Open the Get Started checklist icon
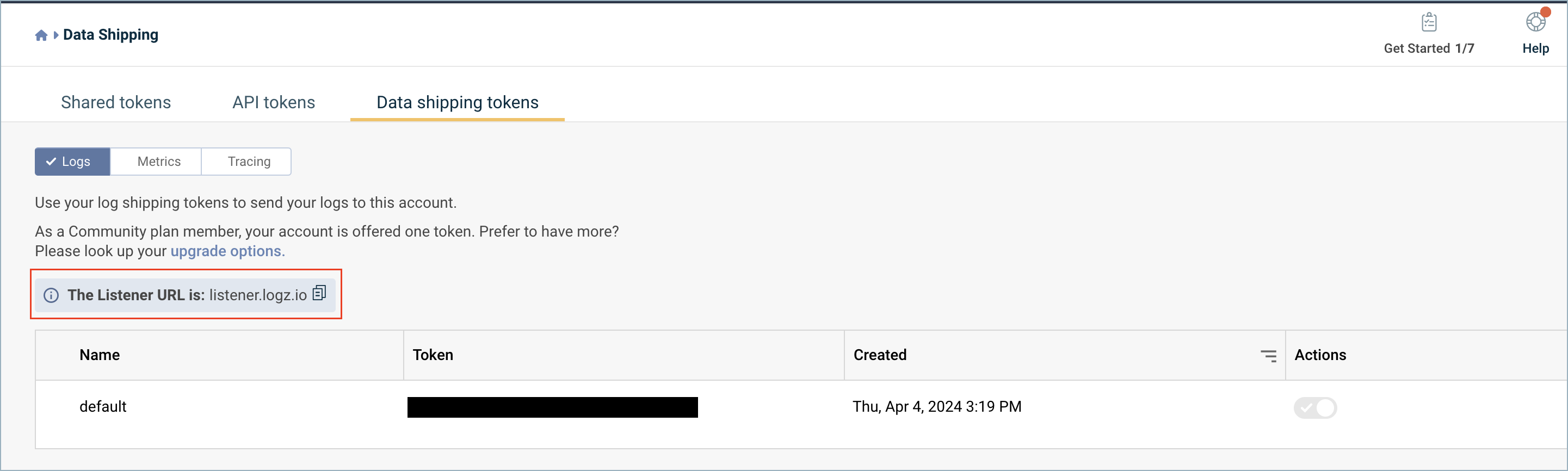 (x=1429, y=22)
